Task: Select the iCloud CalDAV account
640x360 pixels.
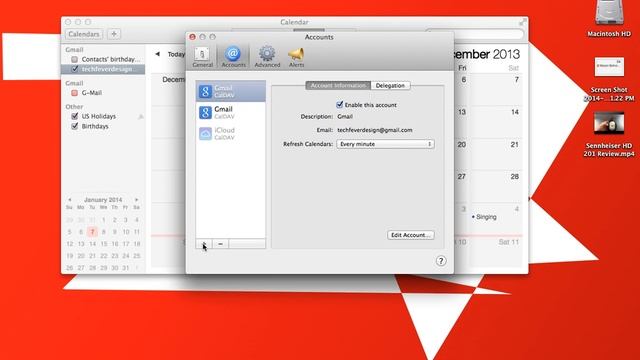Action: pos(231,133)
